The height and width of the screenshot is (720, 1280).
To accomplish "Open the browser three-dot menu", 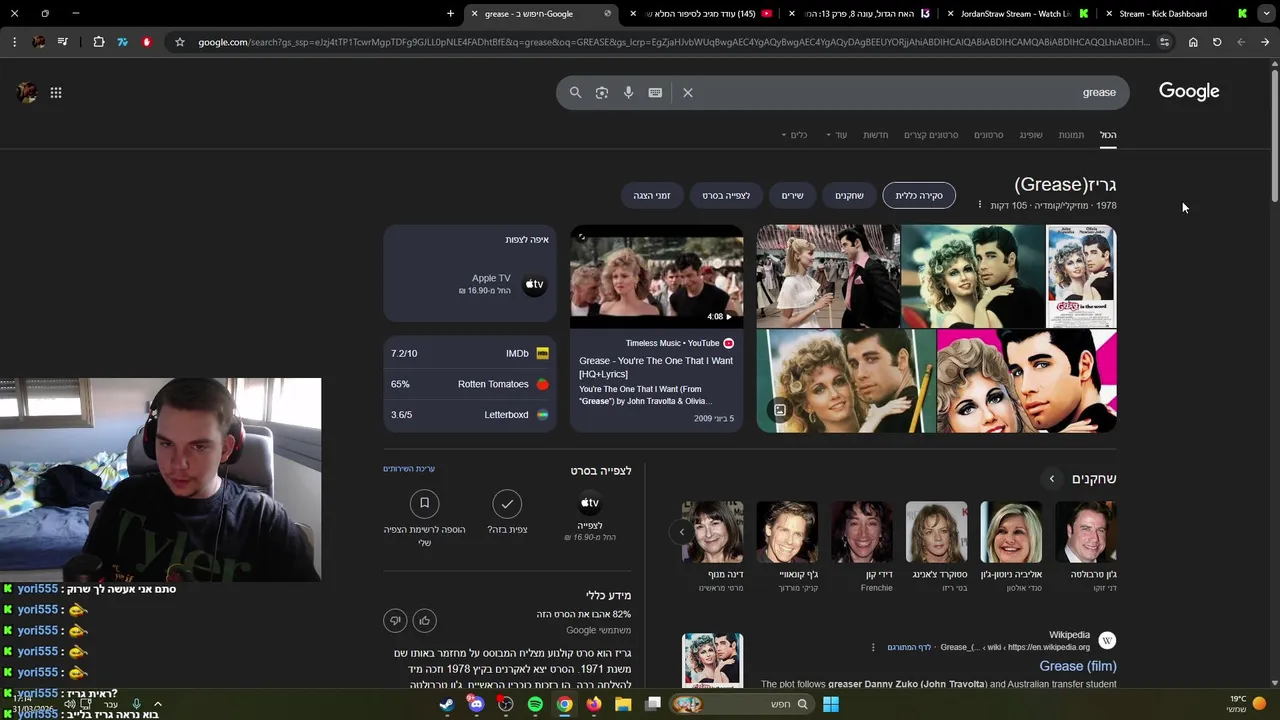I will point(14,42).
